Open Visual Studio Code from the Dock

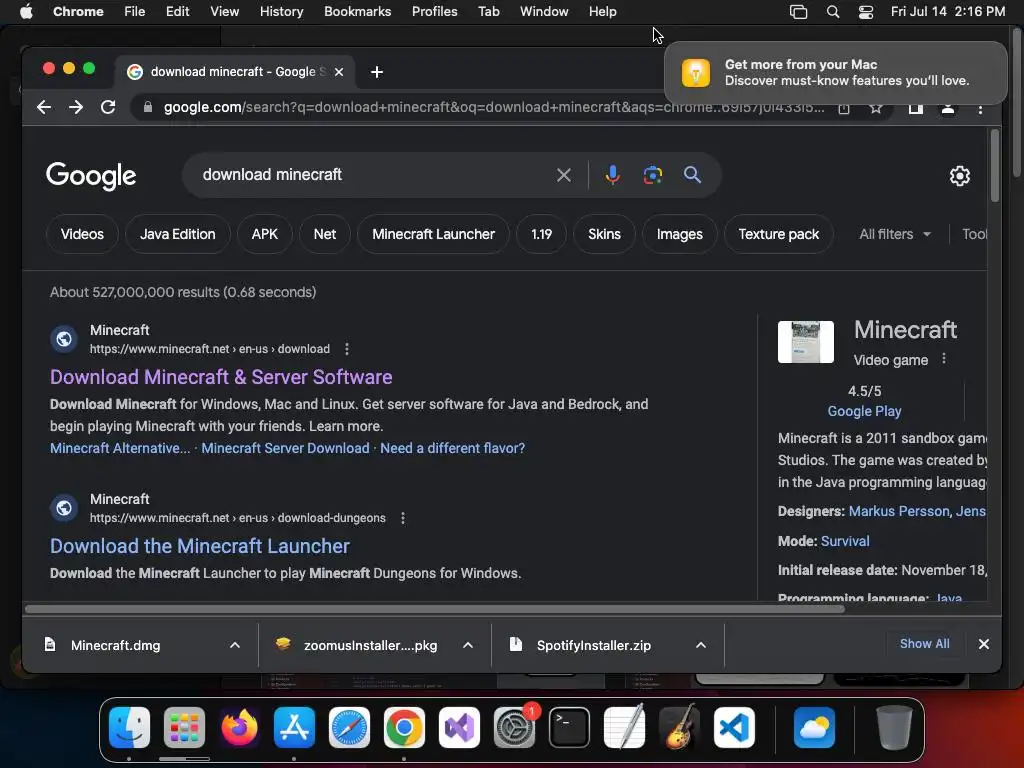coord(734,727)
